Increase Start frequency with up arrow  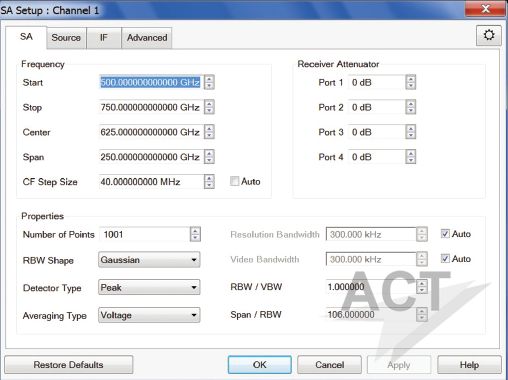209,79
